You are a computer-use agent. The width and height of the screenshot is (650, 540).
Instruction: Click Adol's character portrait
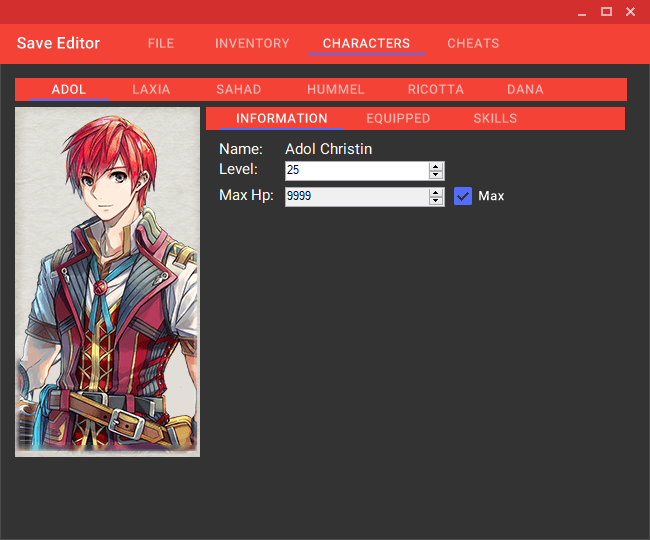coord(107,282)
